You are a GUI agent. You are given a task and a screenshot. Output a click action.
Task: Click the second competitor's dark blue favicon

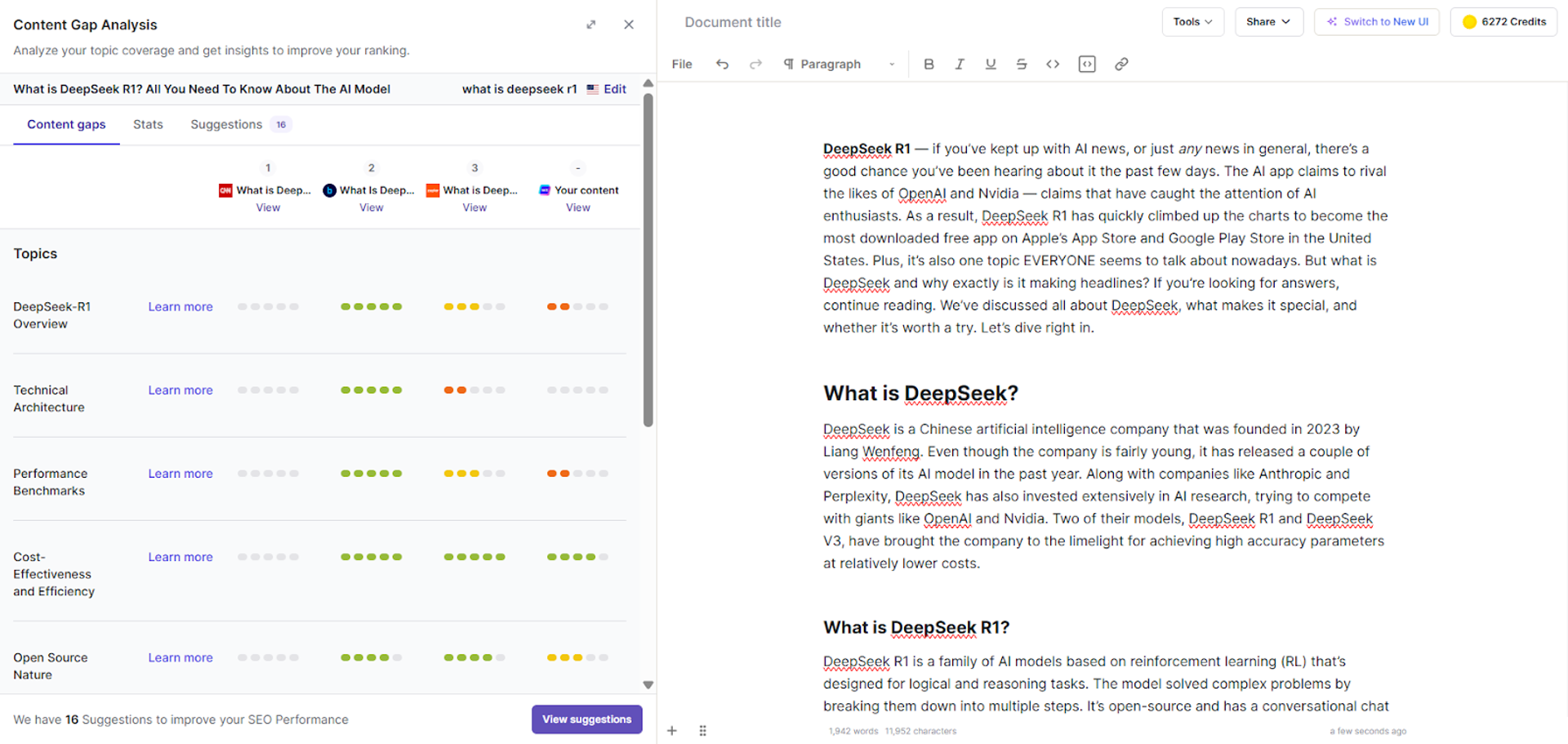[329, 190]
